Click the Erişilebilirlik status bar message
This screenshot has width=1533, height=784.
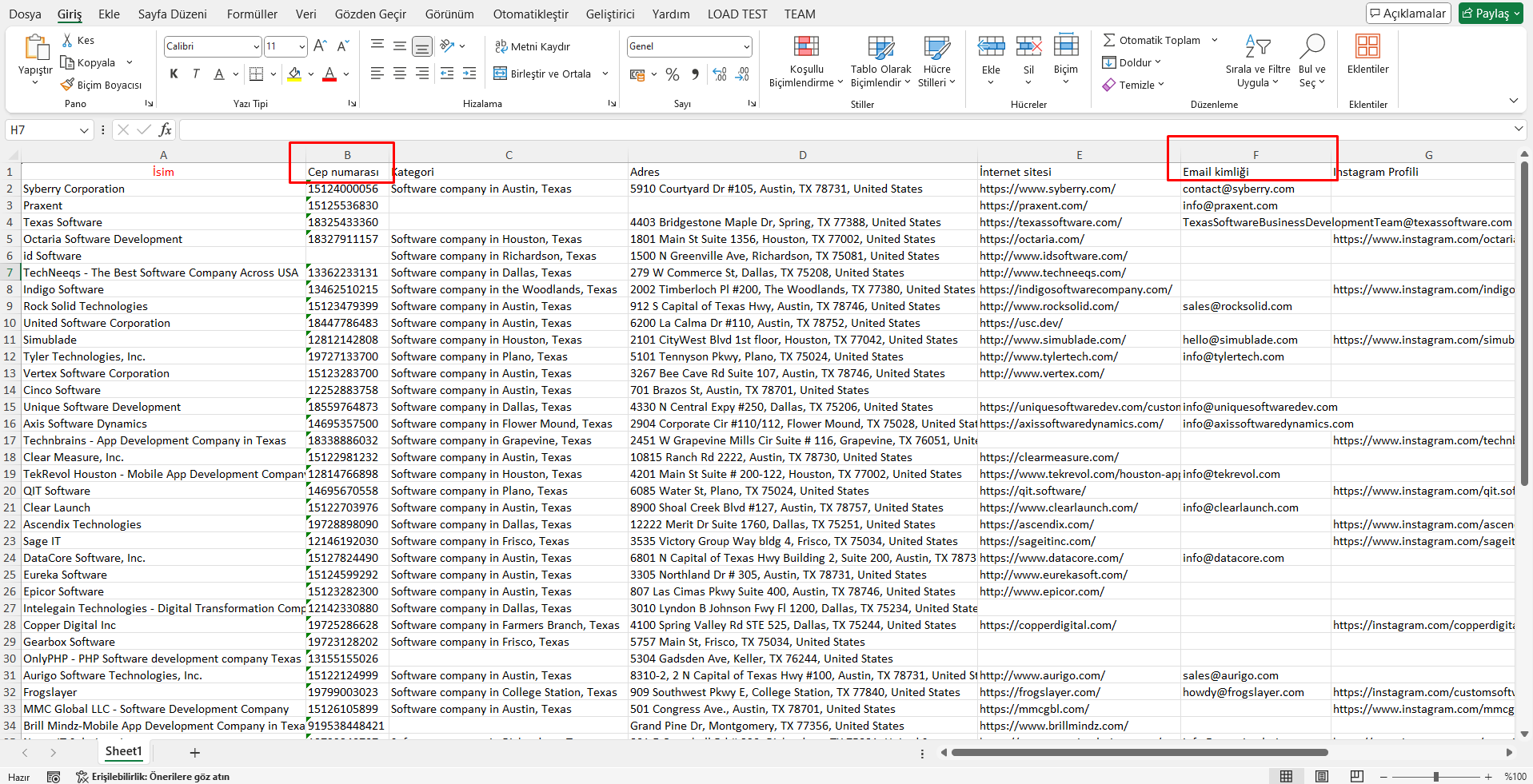pyautogui.click(x=153, y=777)
